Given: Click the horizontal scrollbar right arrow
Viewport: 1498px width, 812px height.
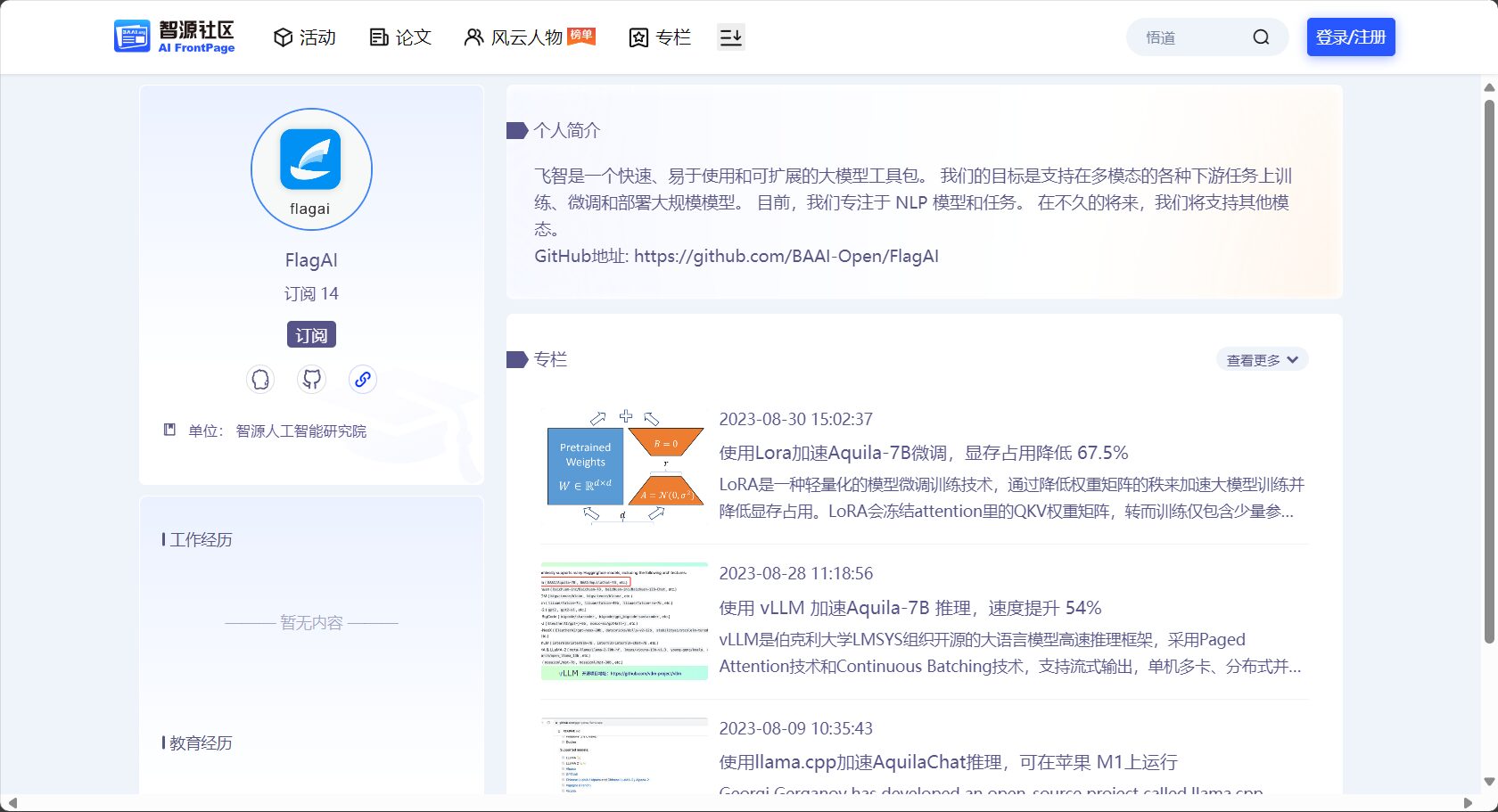Looking at the screenshot, I should [x=1469, y=803].
